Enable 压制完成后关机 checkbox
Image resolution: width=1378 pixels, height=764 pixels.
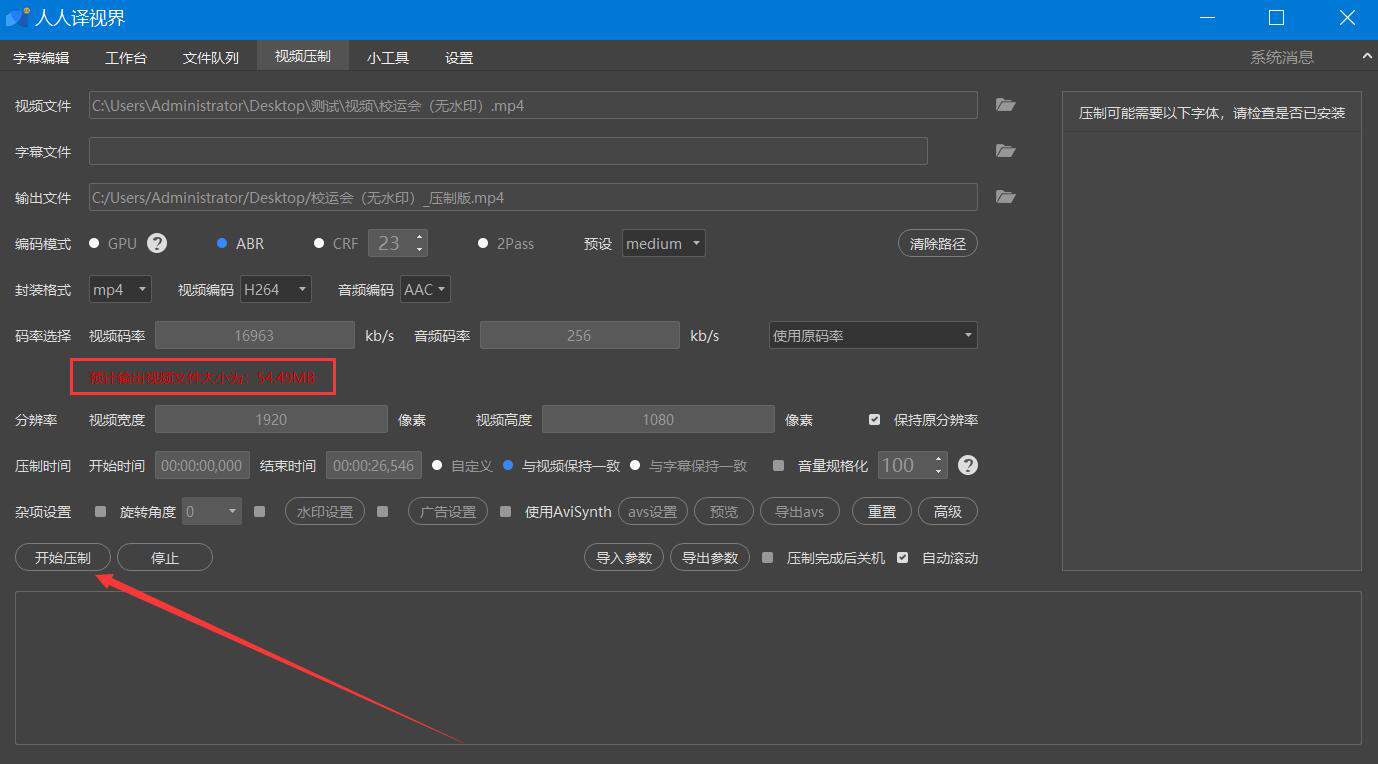[x=768, y=558]
